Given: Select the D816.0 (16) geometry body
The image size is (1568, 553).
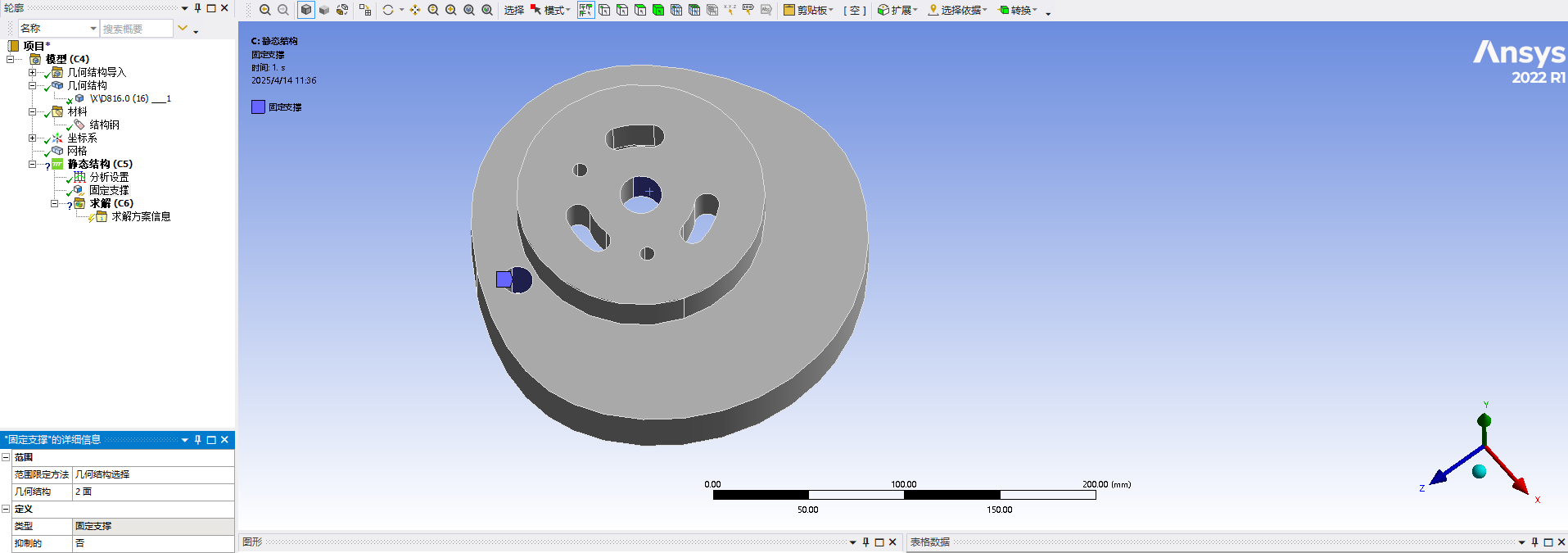Looking at the screenshot, I should tap(130, 98).
